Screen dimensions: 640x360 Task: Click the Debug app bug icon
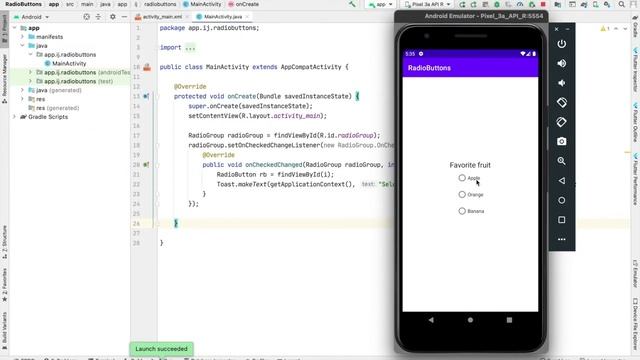tap(497, 4)
